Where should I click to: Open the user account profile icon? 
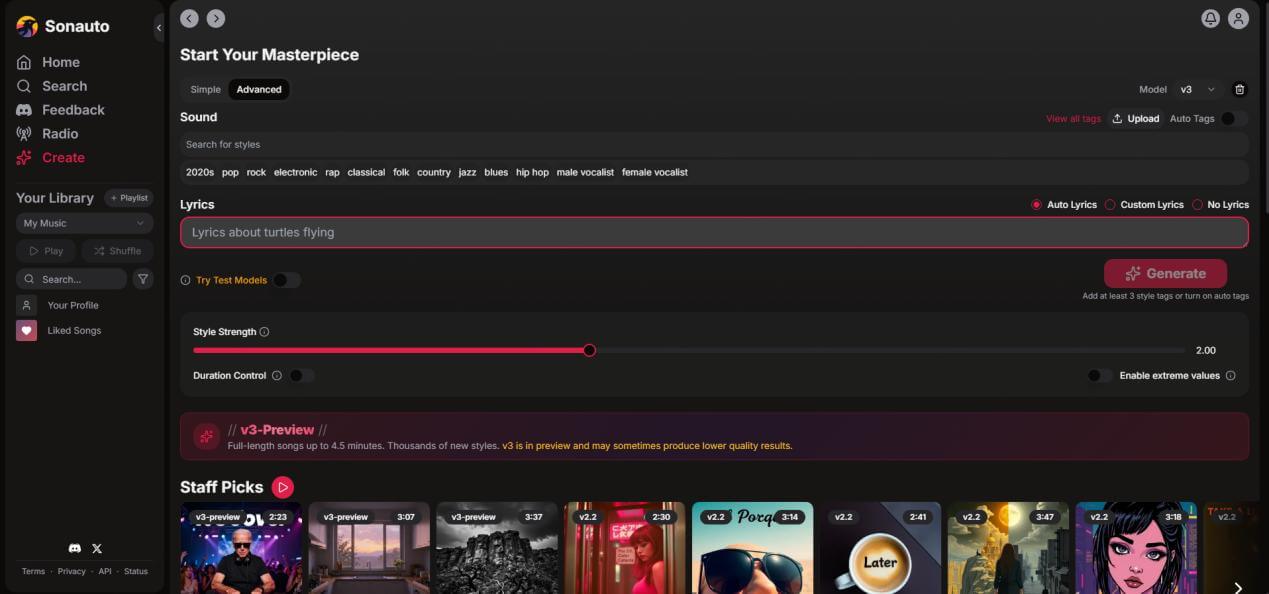point(1238,19)
